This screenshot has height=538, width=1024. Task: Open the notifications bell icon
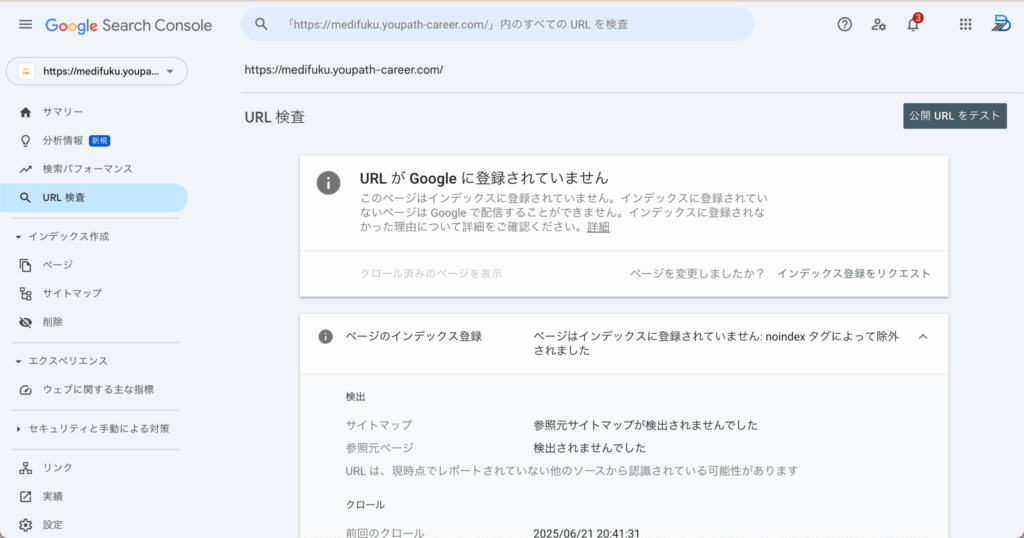pos(913,25)
